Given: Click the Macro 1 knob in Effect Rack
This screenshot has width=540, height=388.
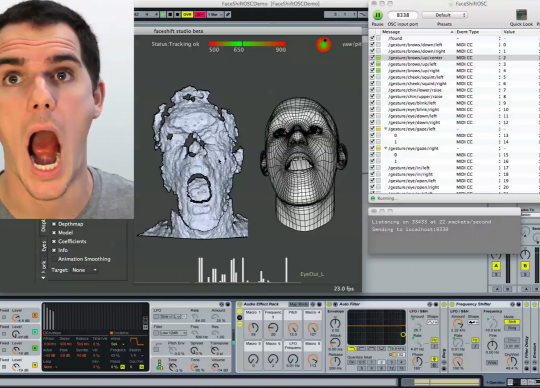Looking at the screenshot, I should click(253, 327).
